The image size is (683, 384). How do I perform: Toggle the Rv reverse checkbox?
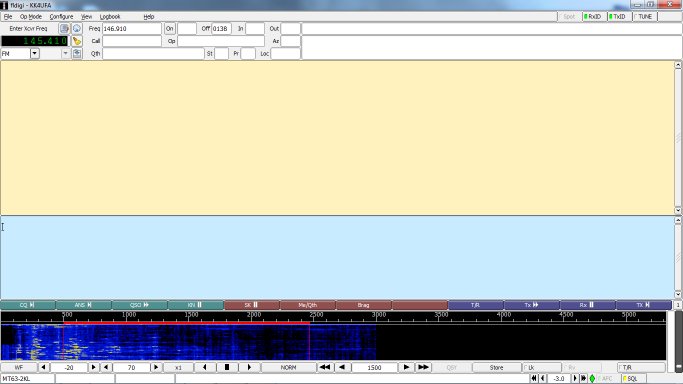tap(582, 367)
